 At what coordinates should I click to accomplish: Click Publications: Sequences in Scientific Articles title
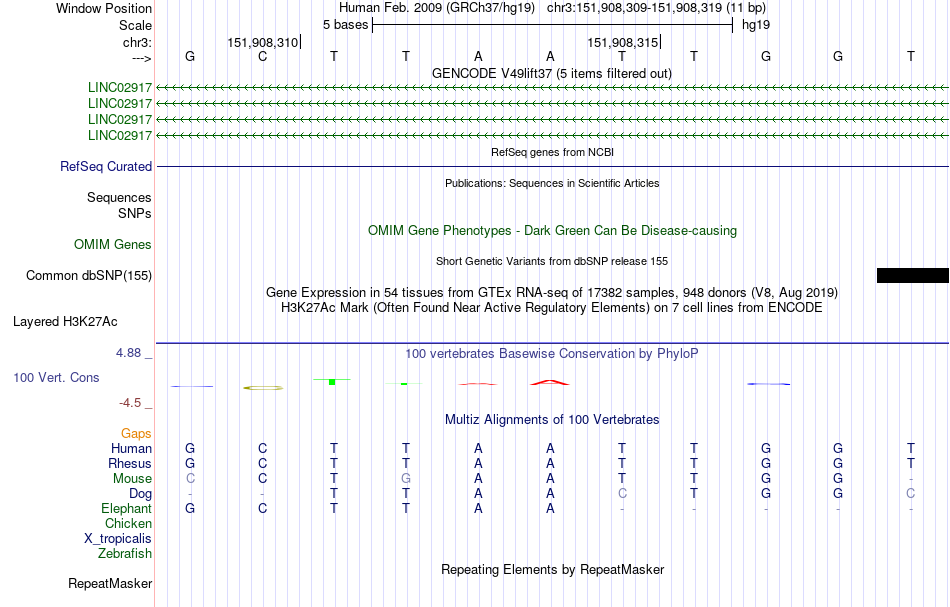coord(552,183)
